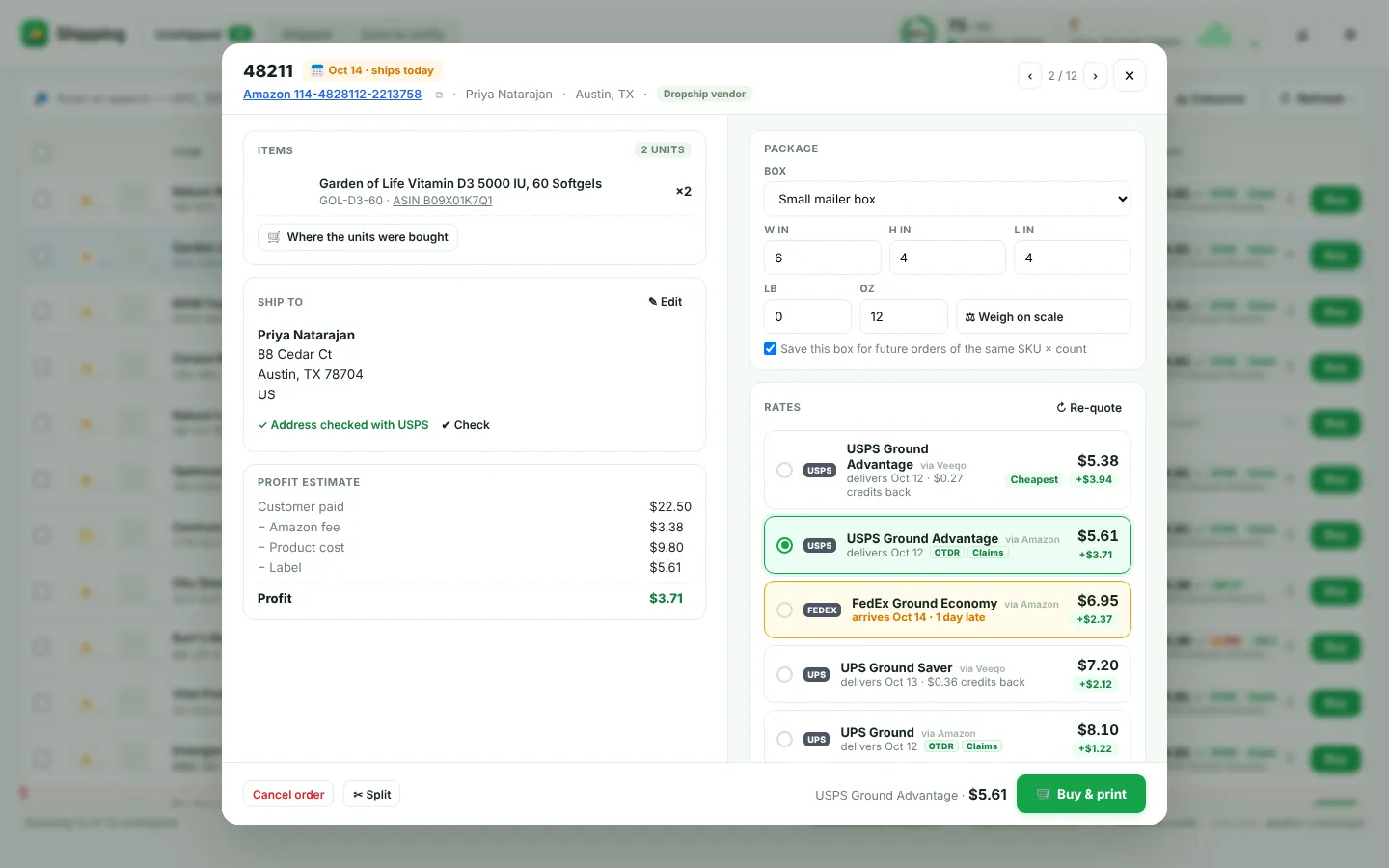Viewport: 1389px width, 868px height.
Task: Click the 2 UNITS badge
Action: coord(663,150)
